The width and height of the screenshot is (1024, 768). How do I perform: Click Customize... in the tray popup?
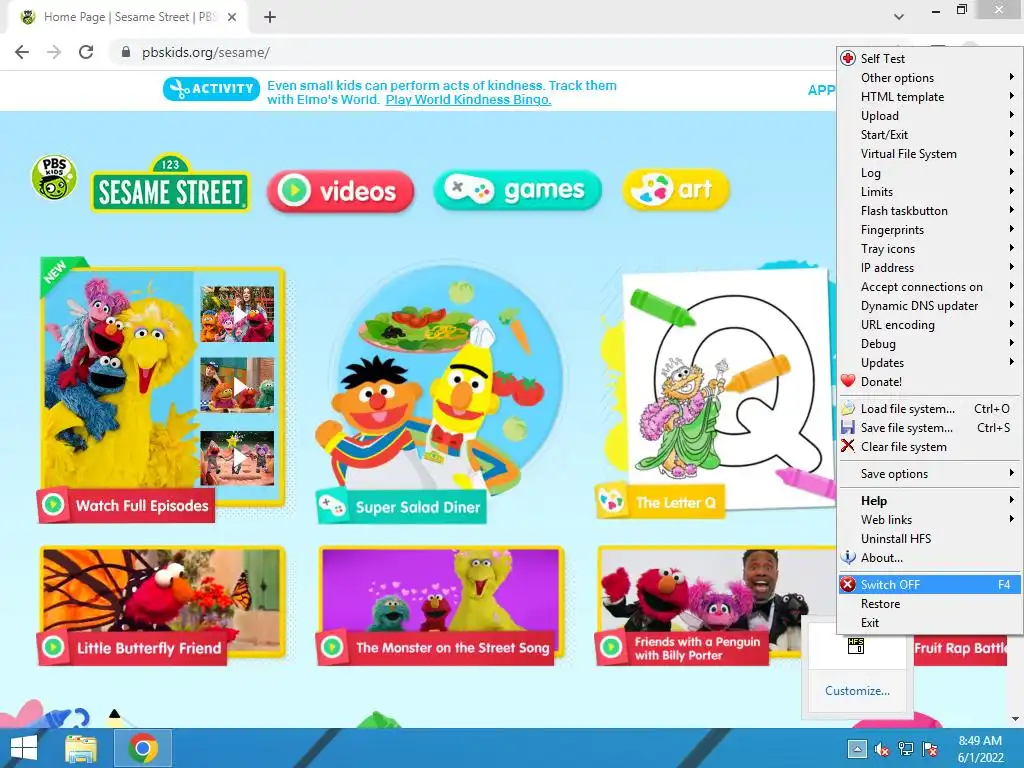(857, 691)
